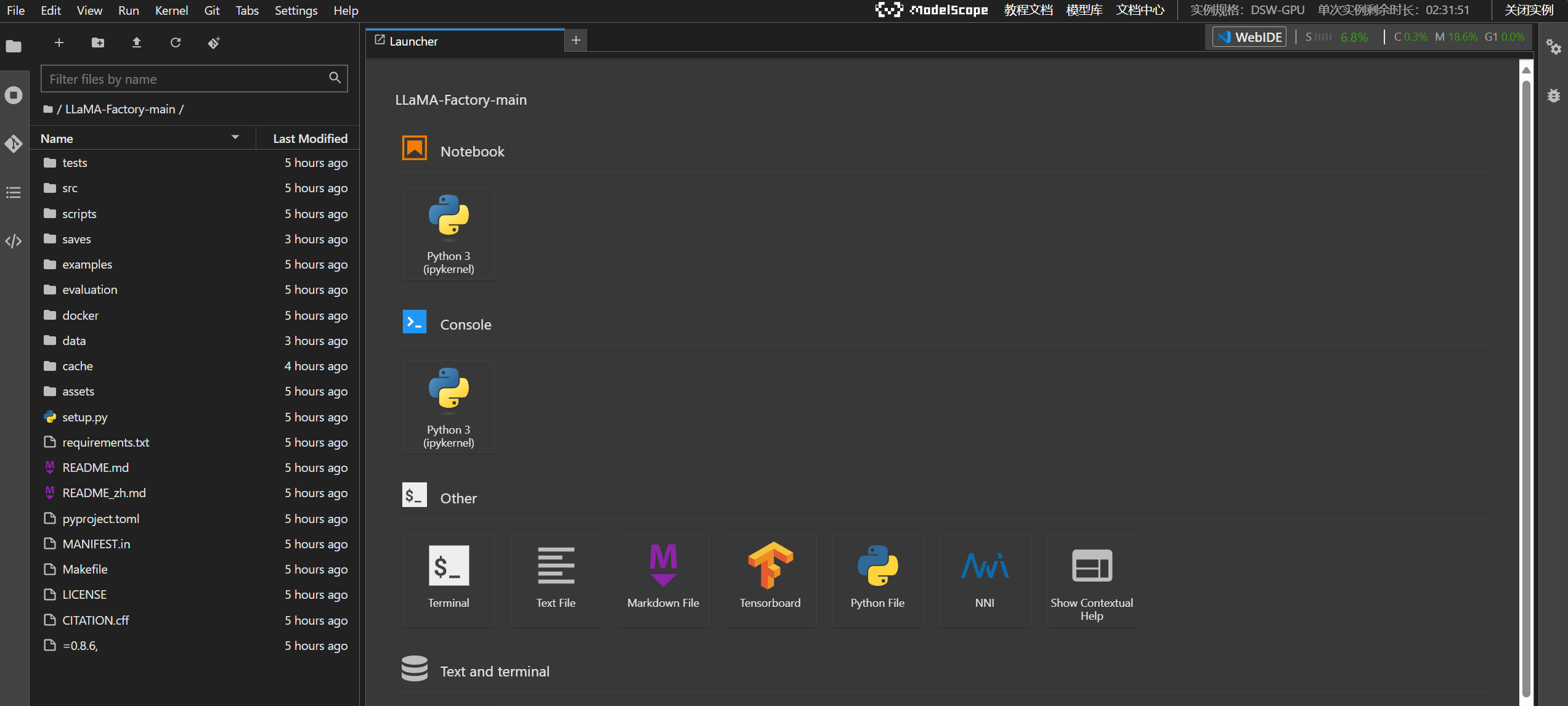Open the Debugger bug icon
Image resolution: width=1568 pixels, height=706 pixels.
pos(1554,95)
